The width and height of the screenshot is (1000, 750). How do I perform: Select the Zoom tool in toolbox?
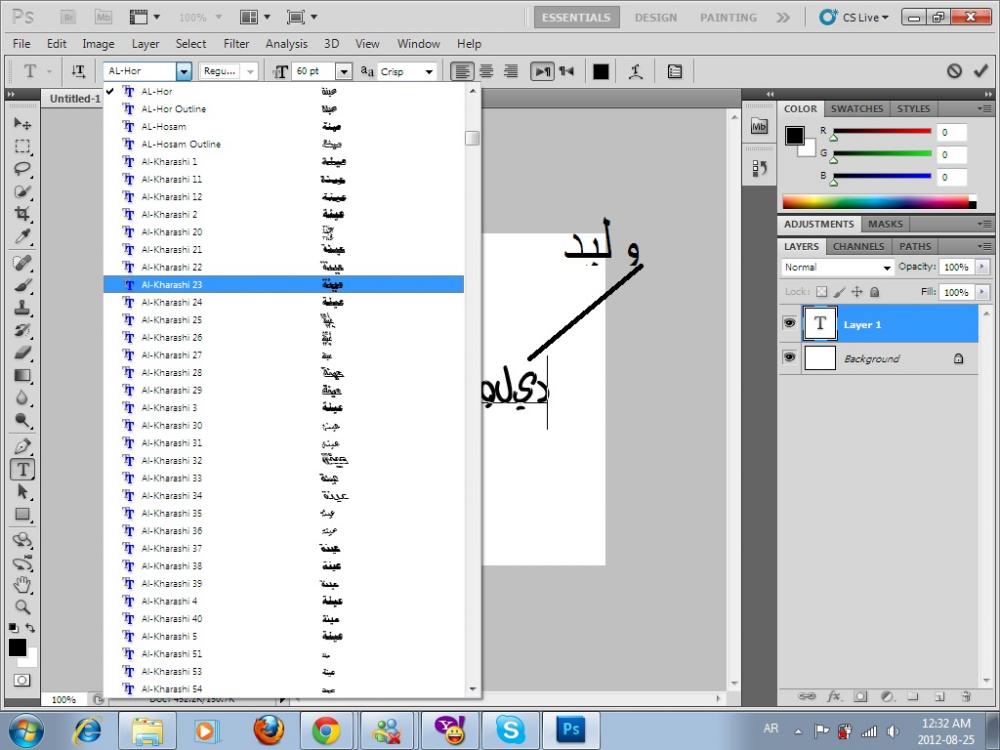[x=22, y=607]
